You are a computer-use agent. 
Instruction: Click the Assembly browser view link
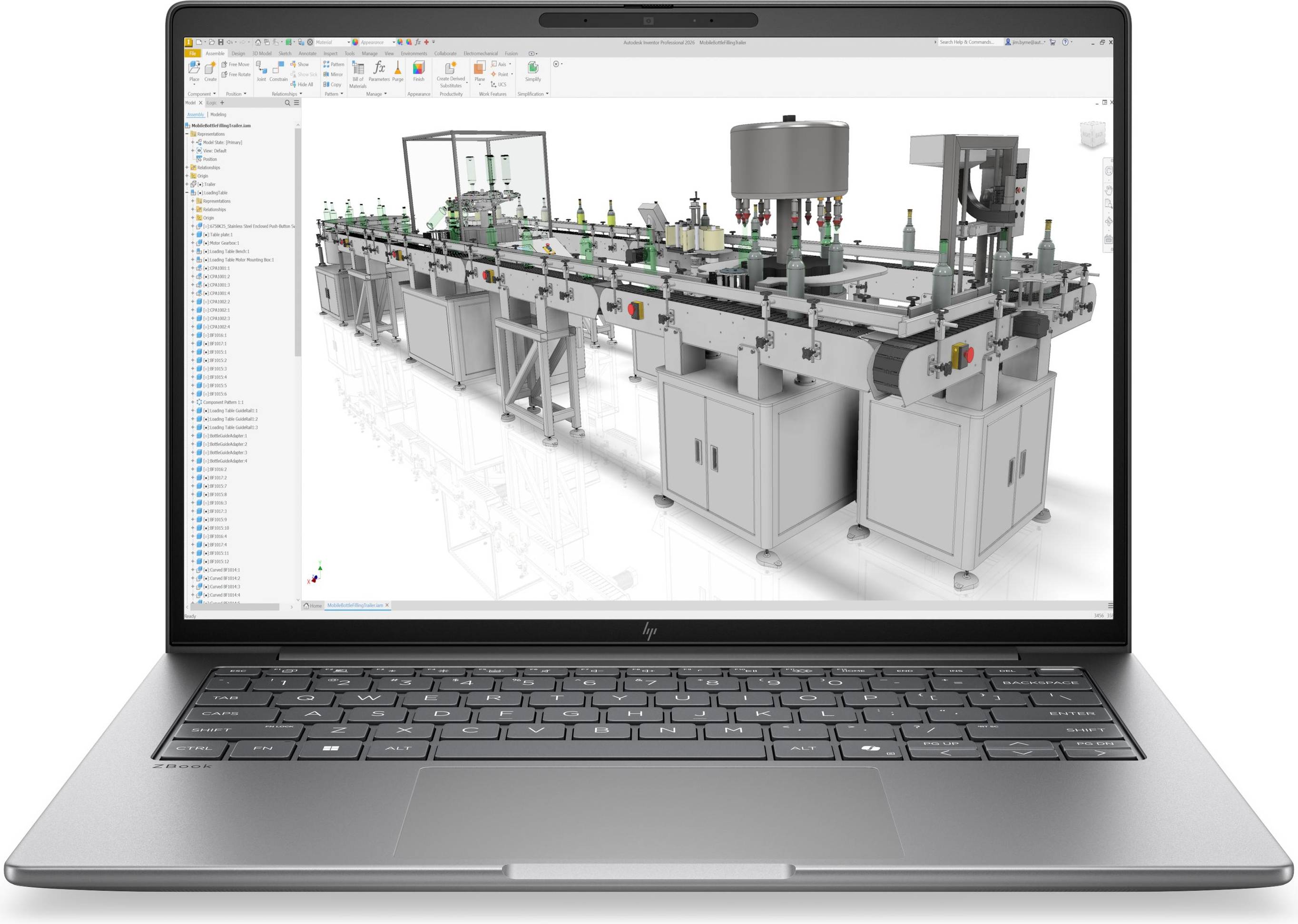click(195, 115)
